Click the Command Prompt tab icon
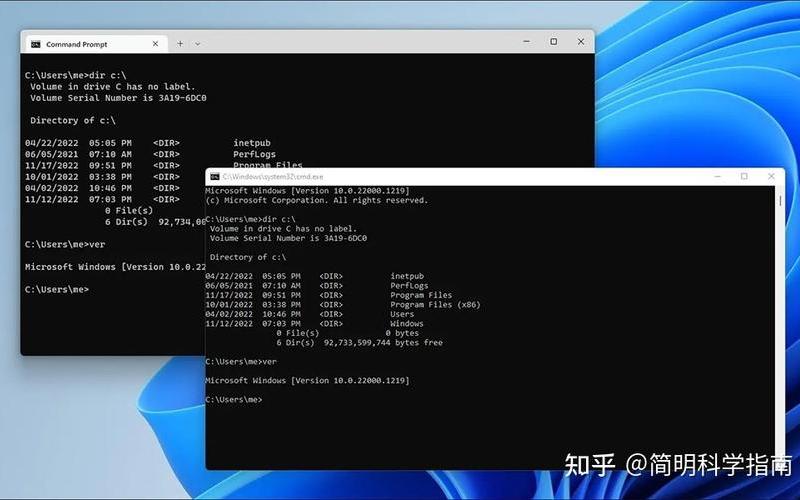800x500 pixels. 36,44
